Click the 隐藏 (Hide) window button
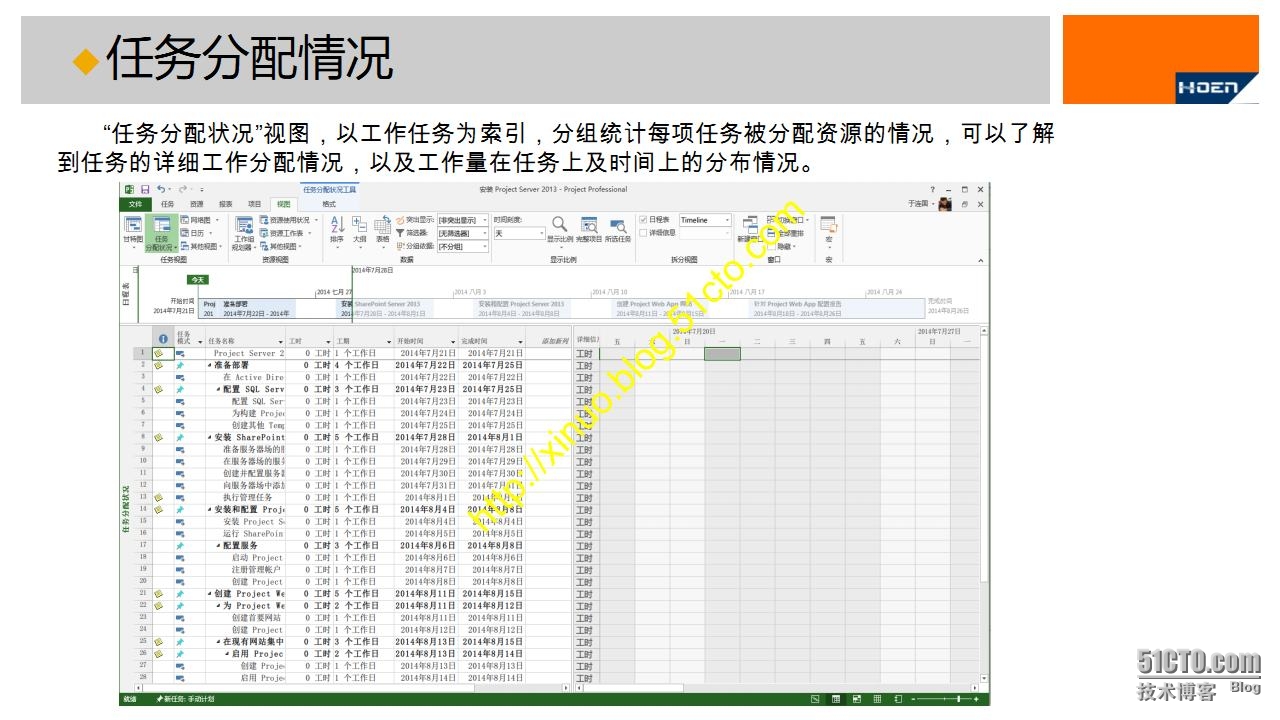Image resolution: width=1280 pixels, height=720 pixels. pos(783,246)
